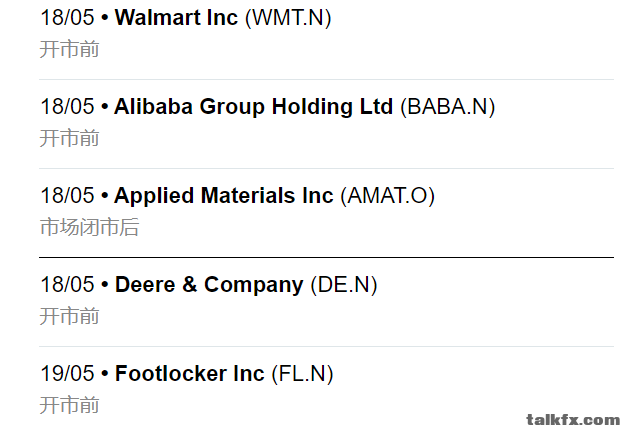625x431 pixels.
Task: Open the Walmart Inc company name
Action: click(x=176, y=18)
